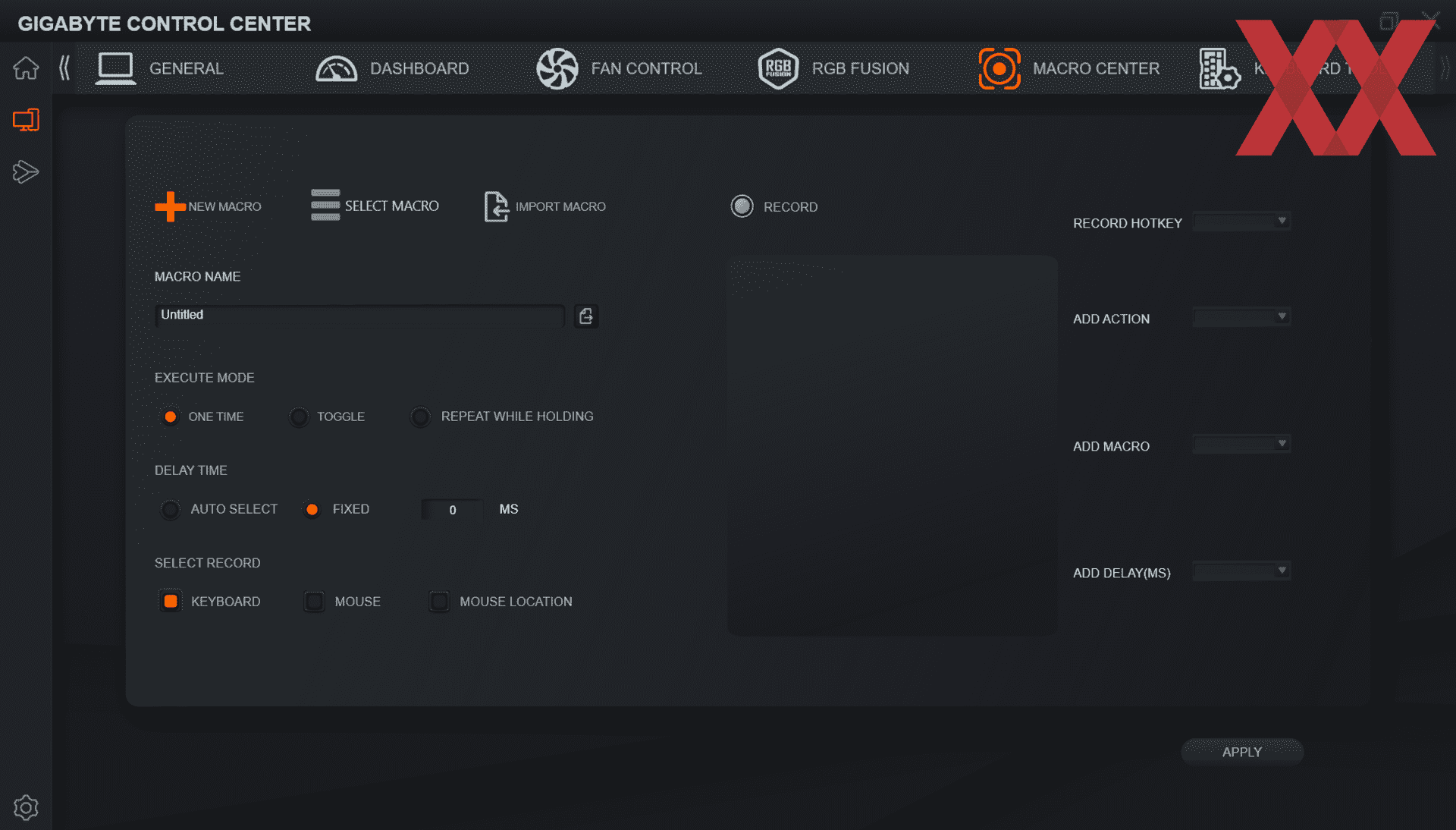The image size is (1456, 830).
Task: Enable MOUSE record checkbox
Action: (314, 602)
